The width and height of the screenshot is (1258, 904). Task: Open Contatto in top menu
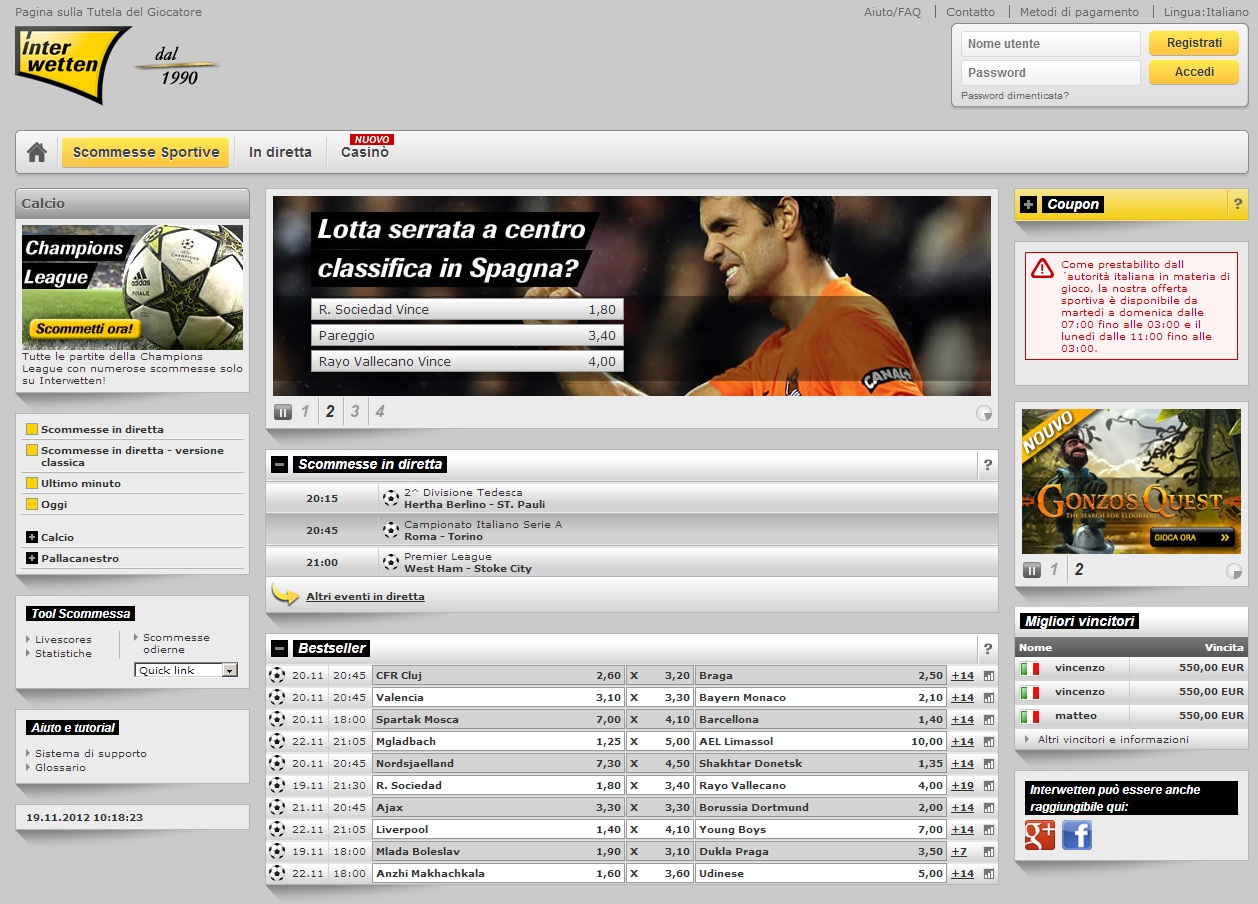(970, 12)
